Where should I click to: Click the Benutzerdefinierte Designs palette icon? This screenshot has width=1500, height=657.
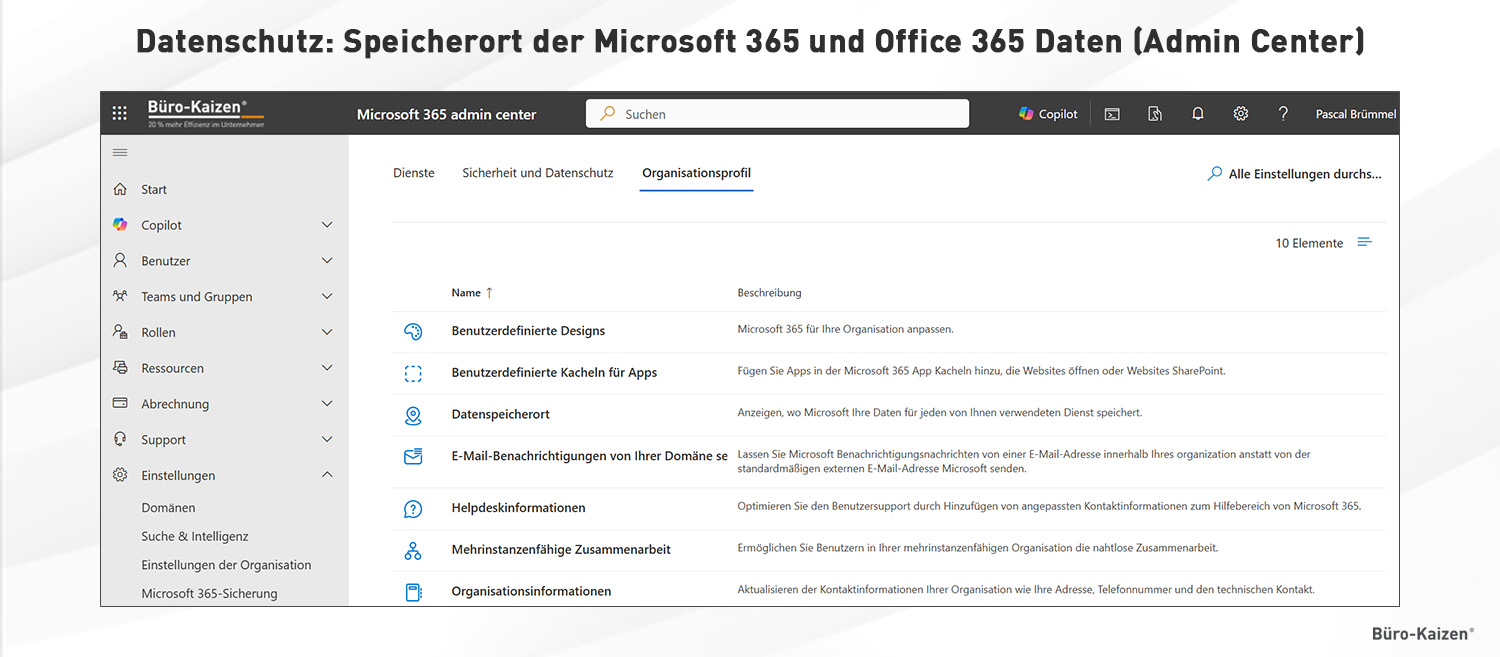(x=413, y=331)
